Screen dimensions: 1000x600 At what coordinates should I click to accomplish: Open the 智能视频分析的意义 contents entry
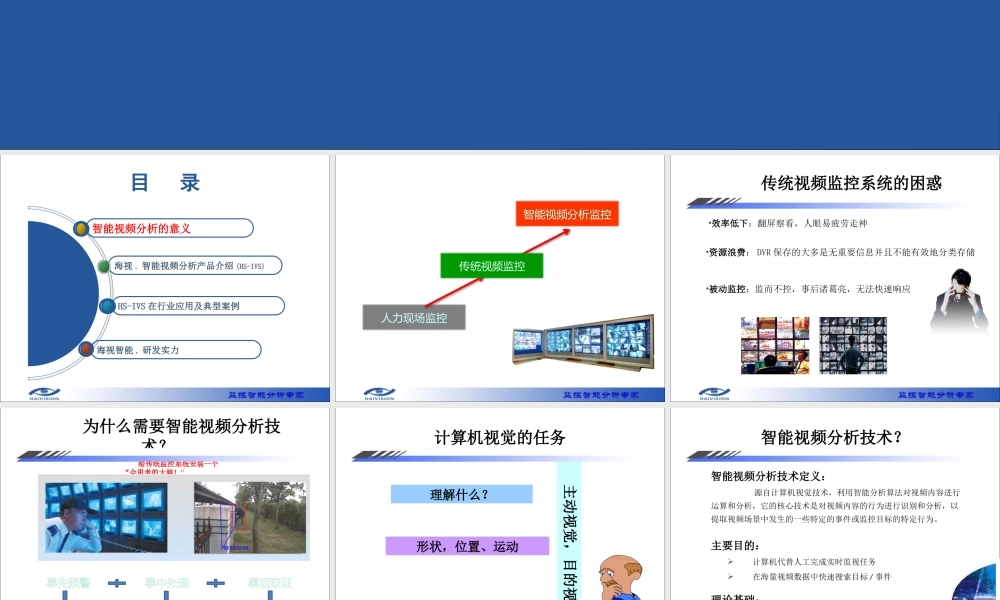170,228
